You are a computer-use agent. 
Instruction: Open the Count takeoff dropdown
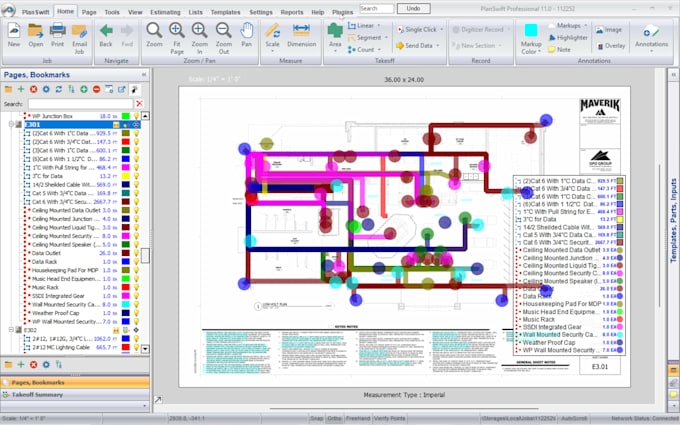pos(379,50)
